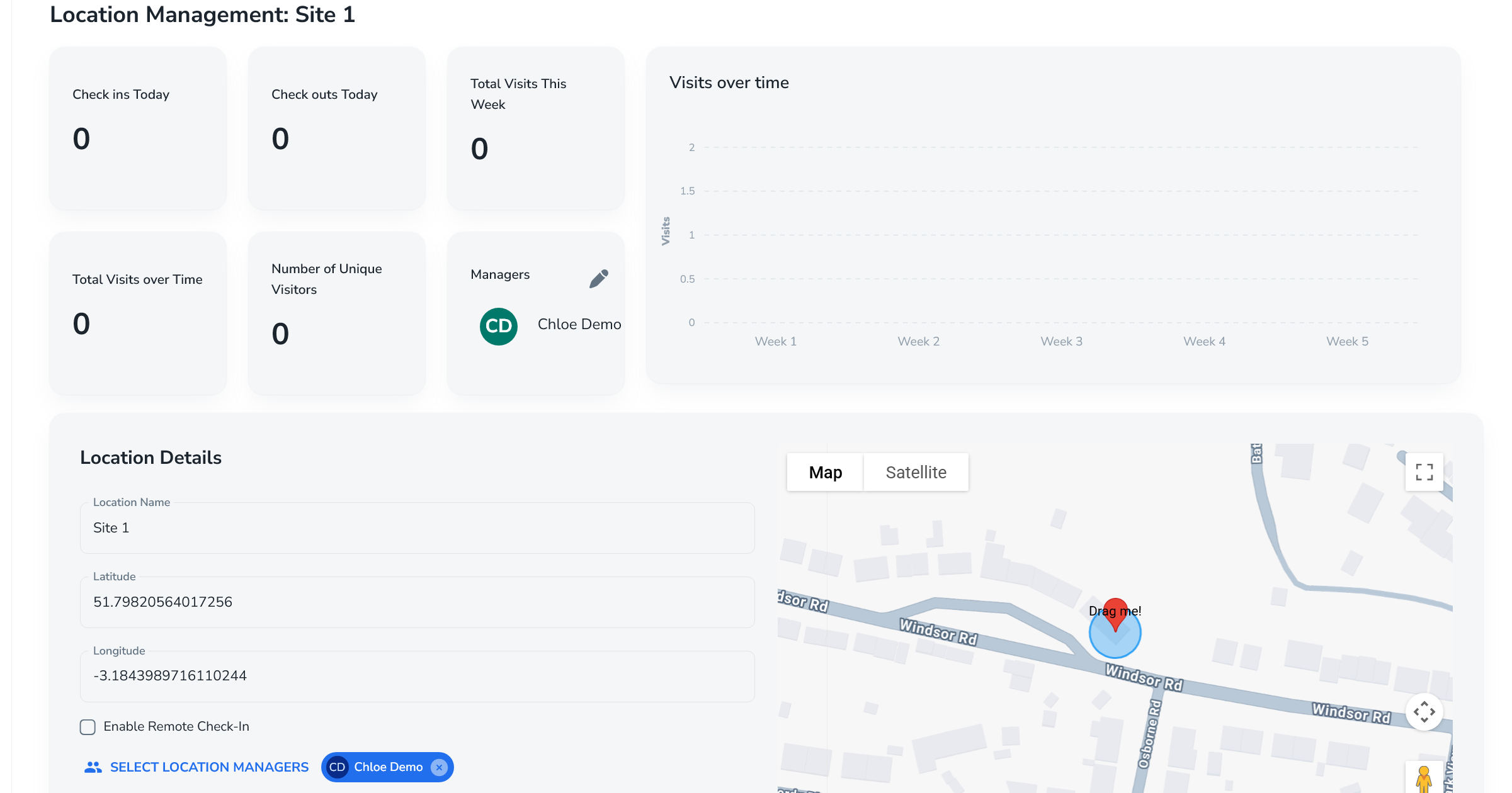Click the Location Name input field

417,528
